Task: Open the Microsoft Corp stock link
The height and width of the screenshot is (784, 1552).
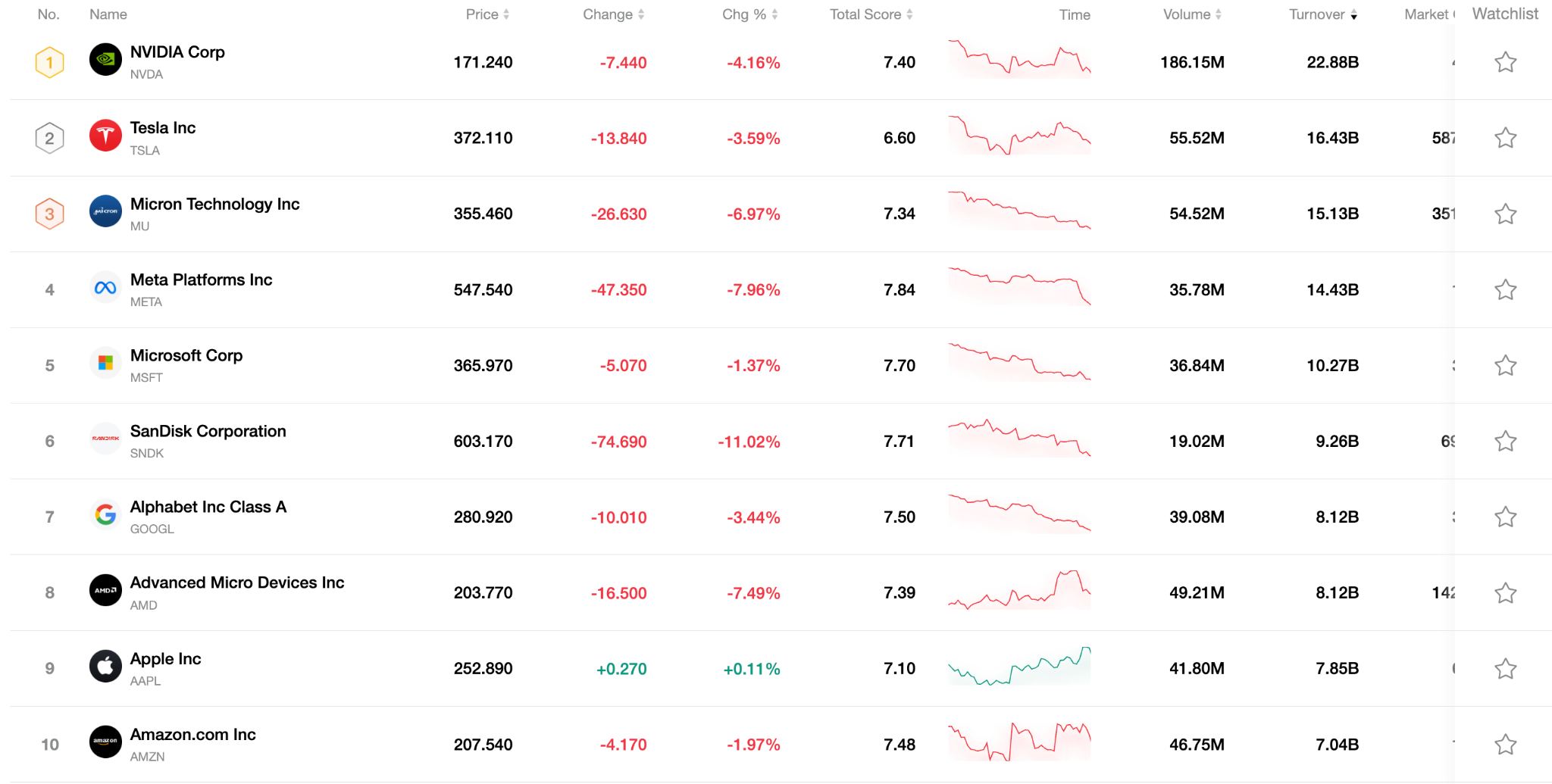Action: (x=186, y=355)
